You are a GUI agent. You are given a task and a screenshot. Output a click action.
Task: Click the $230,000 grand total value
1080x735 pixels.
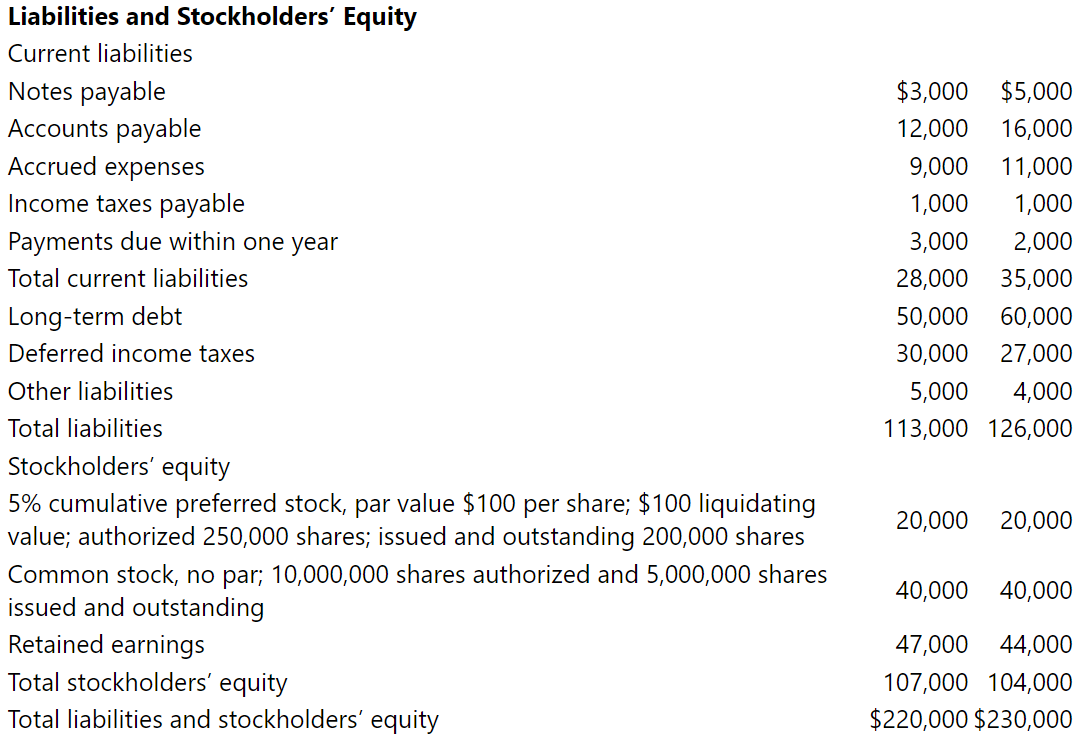pos(1023,720)
